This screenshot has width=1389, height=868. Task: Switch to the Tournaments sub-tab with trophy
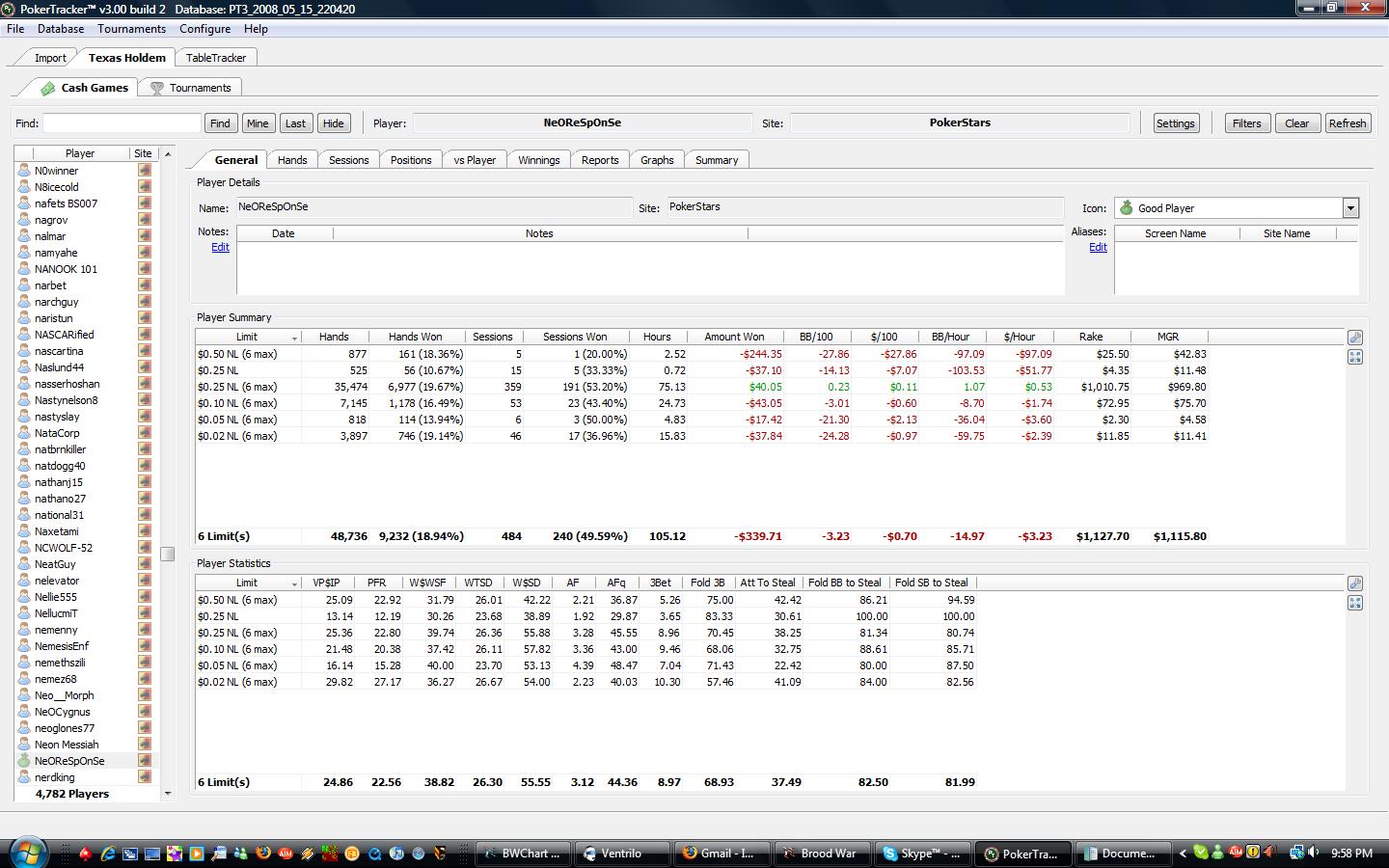[191, 88]
